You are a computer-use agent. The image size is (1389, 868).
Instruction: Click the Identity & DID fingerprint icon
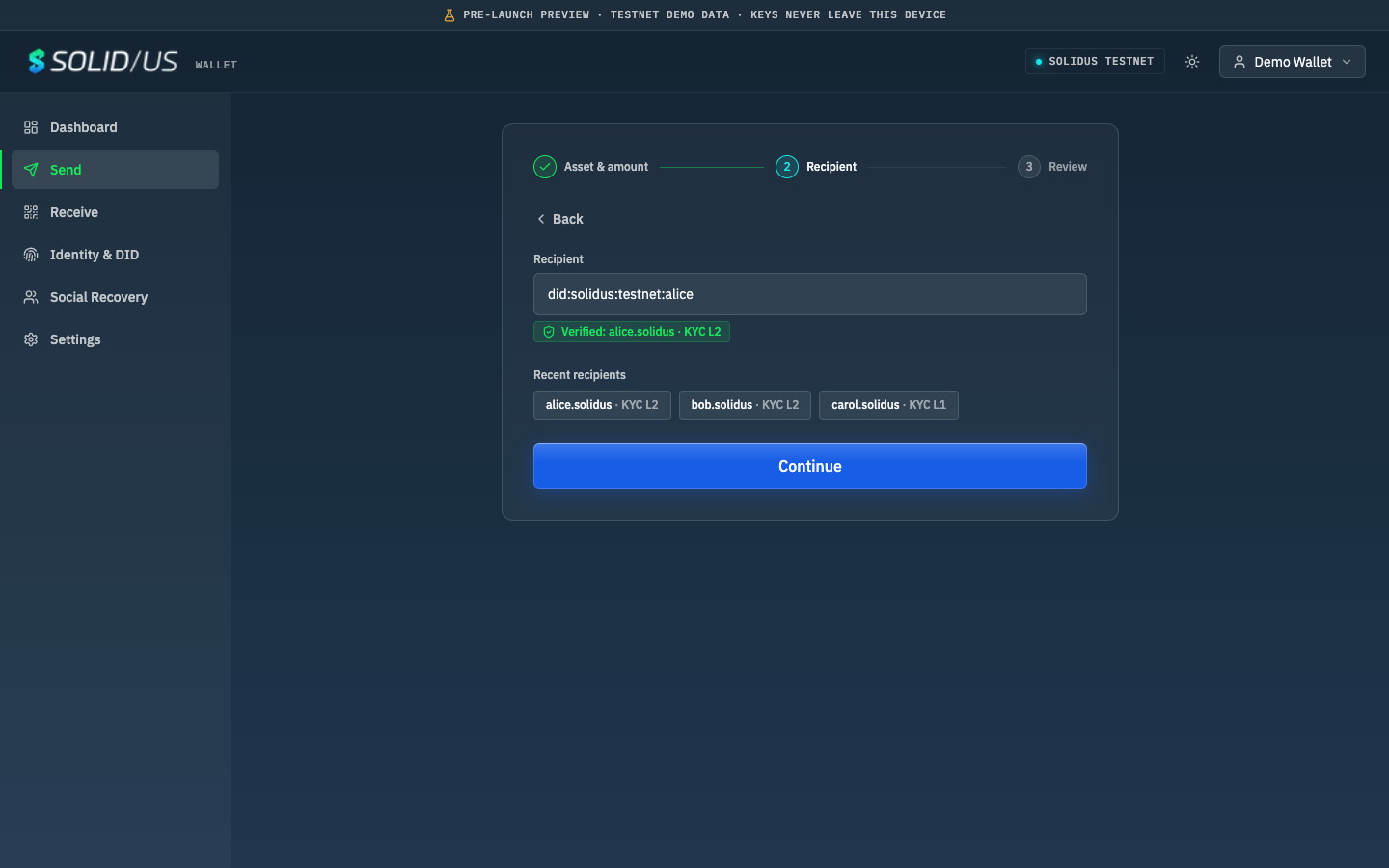31,255
